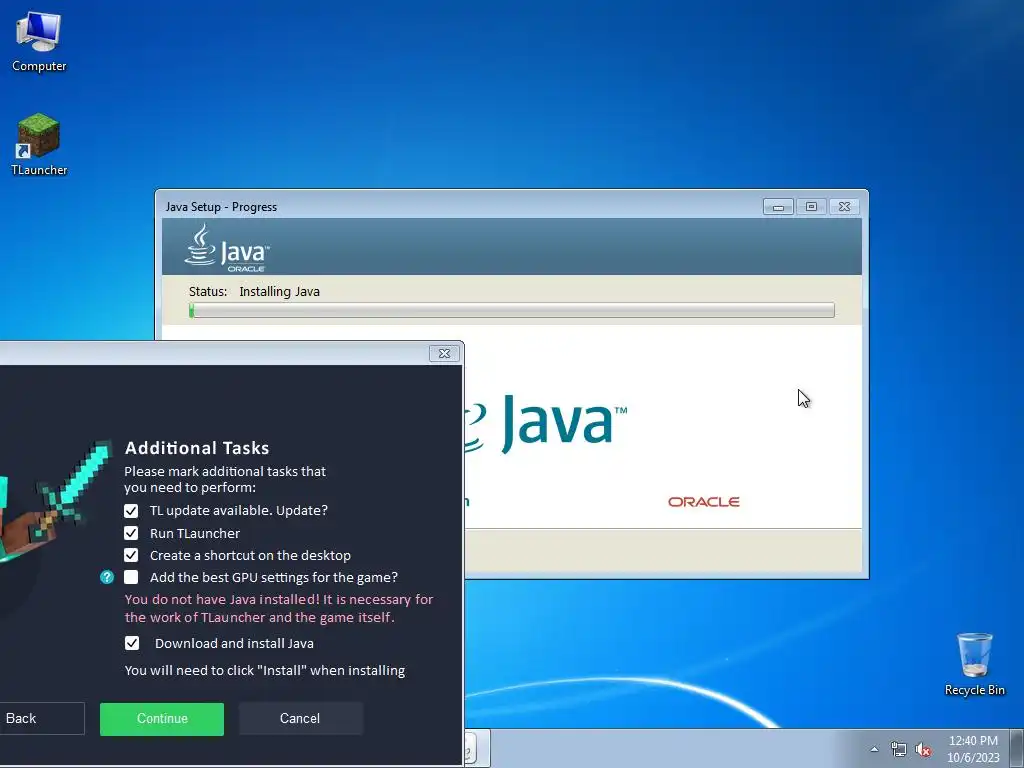The image size is (1024, 768).
Task: Click the Show desktop strip on taskbar
Action: [x=1017, y=748]
